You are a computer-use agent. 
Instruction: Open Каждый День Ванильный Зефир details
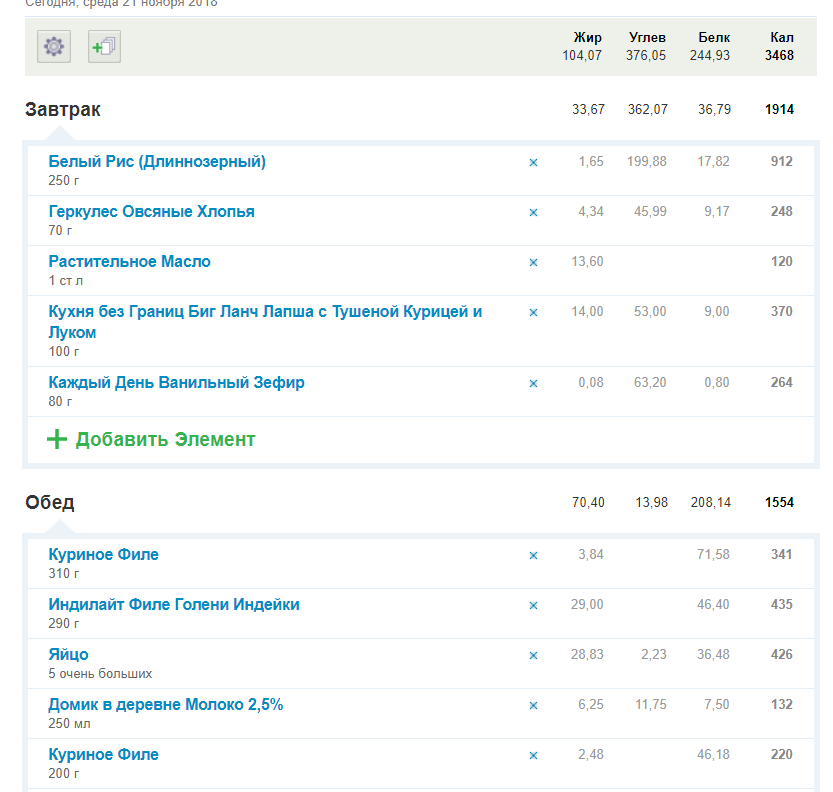tap(176, 383)
